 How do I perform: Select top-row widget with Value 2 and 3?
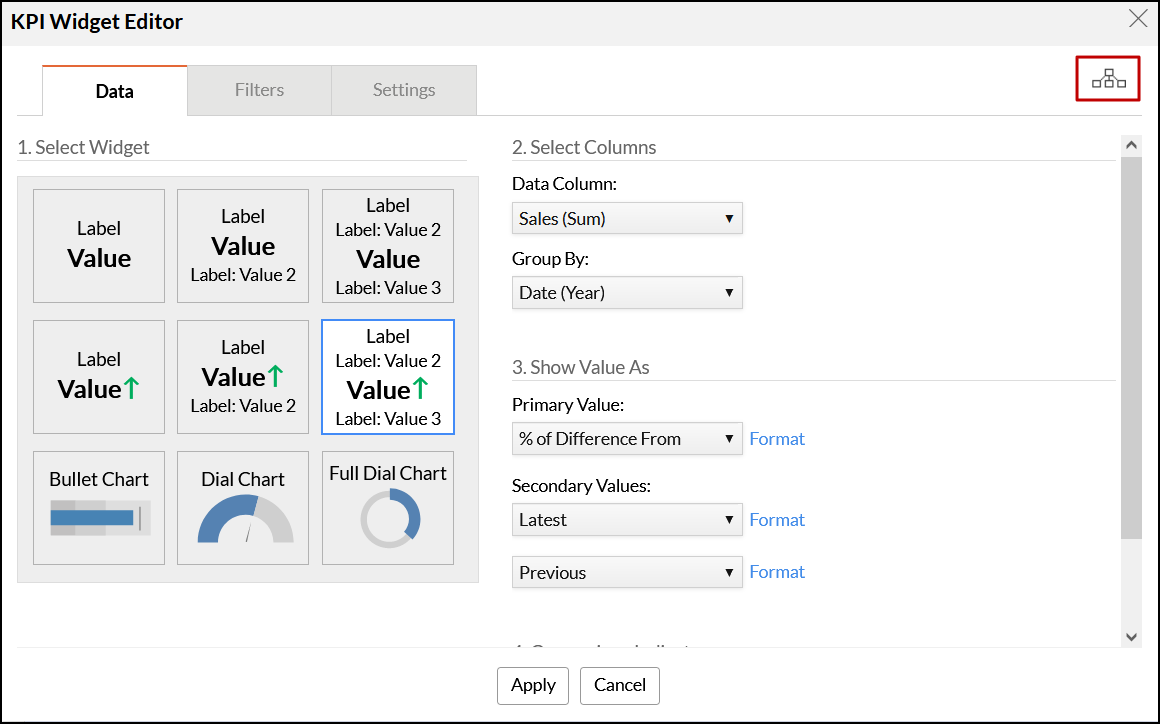pyautogui.click(x=387, y=246)
